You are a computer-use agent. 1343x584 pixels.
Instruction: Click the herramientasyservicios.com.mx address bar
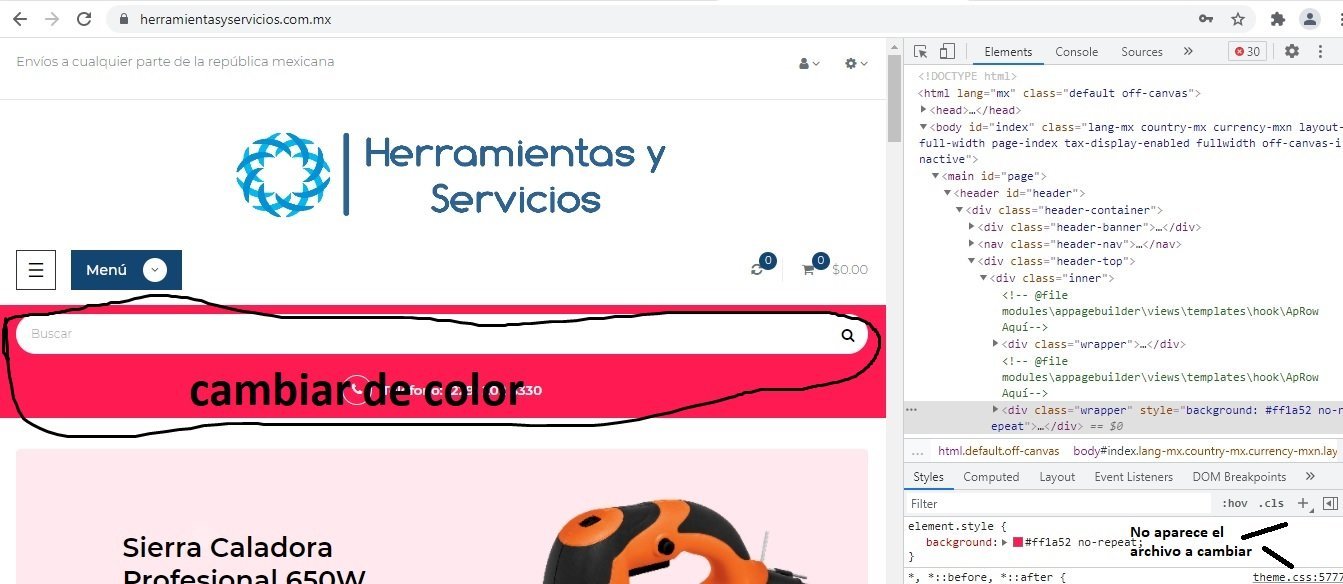pyautogui.click(x=236, y=19)
